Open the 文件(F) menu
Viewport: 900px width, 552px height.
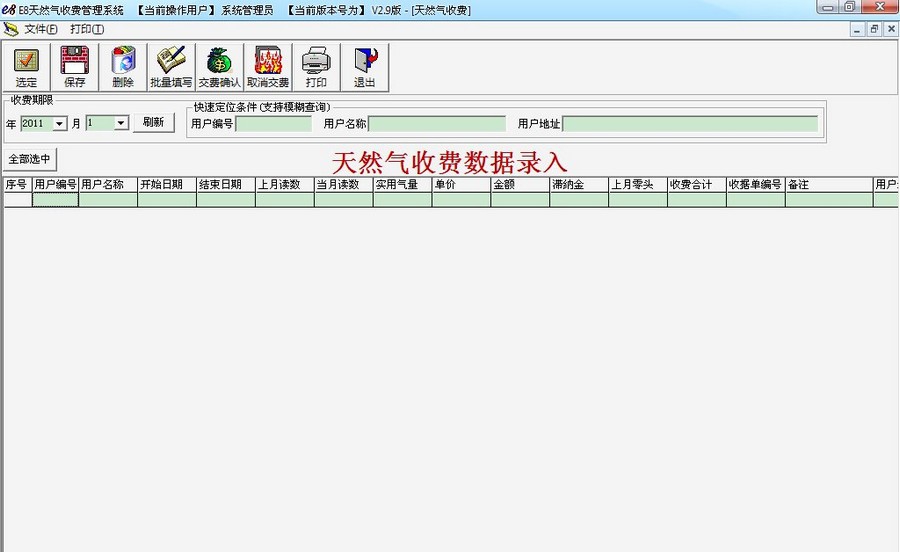click(40, 29)
